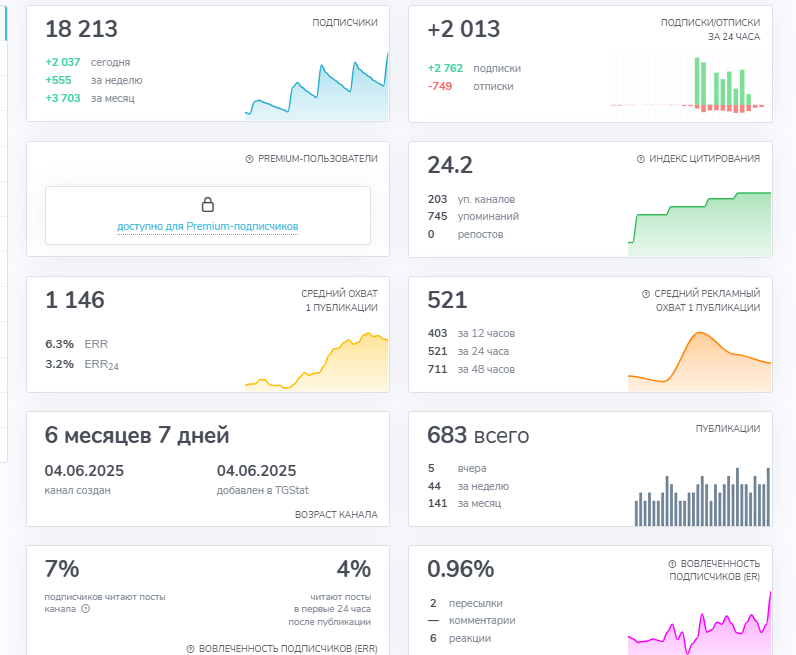Open the ПОДПИСЧИКИ card showing 18 213
Image resolution: width=796 pixels, height=655 pixels.
(x=208, y=63)
